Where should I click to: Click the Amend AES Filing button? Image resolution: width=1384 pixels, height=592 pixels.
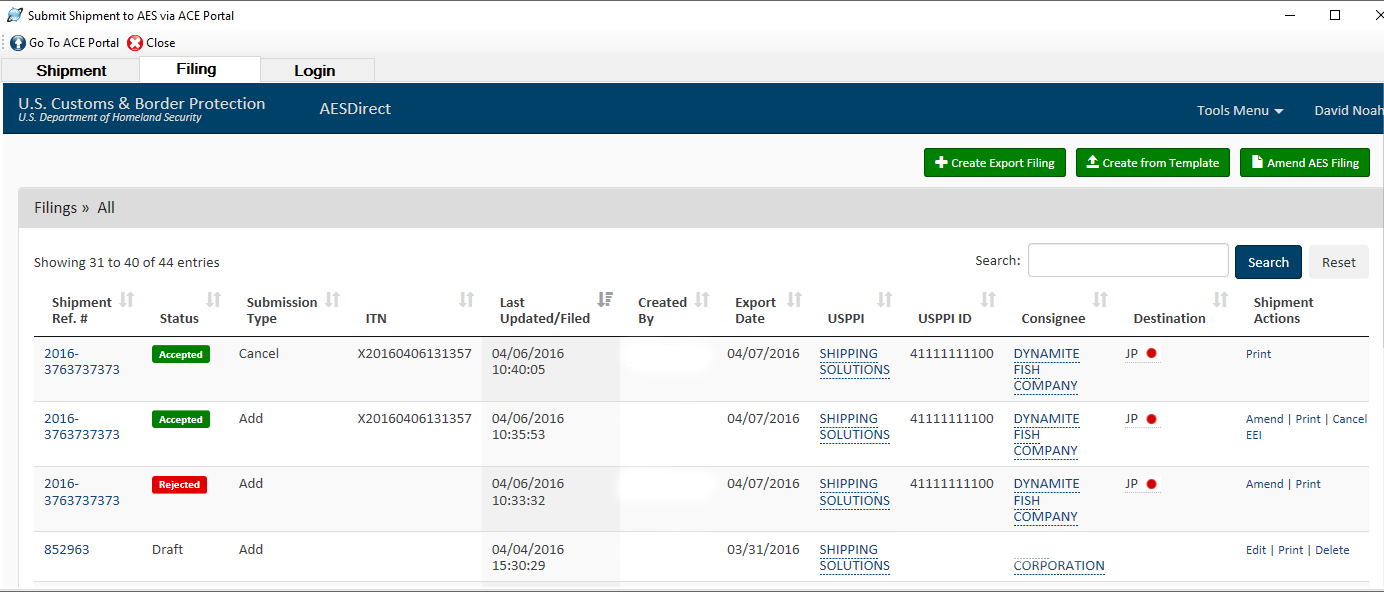1304,162
